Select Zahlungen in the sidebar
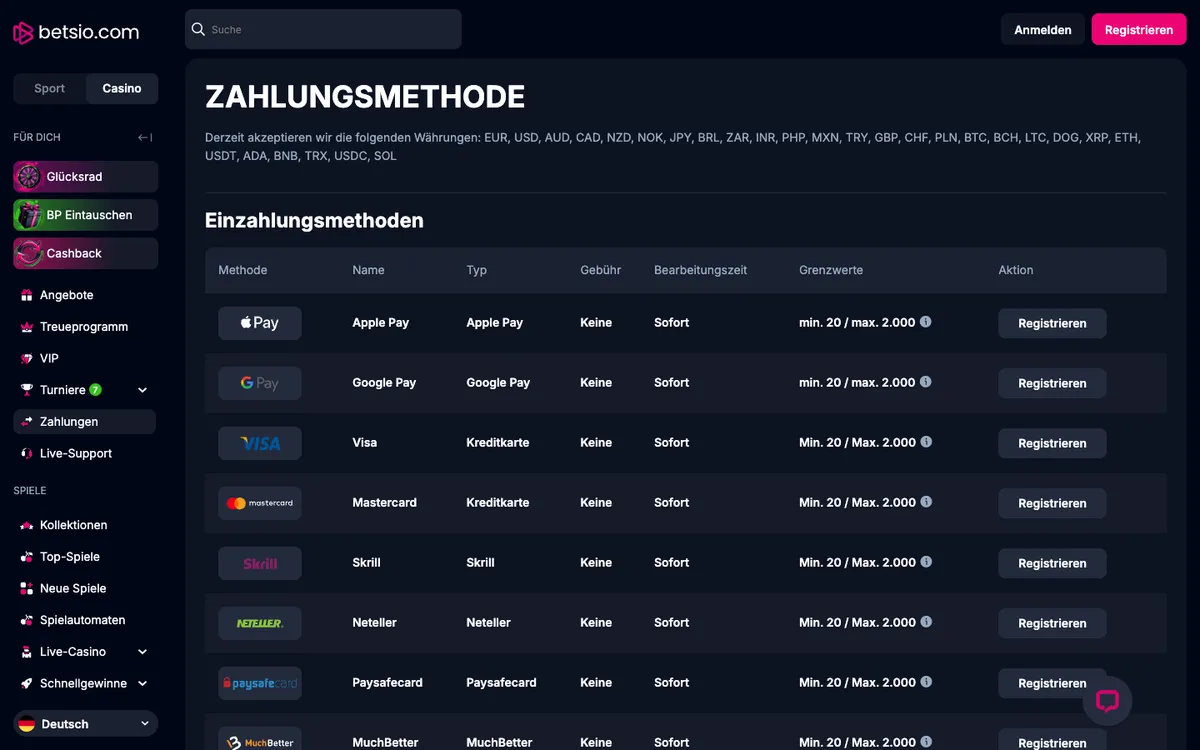 85,422
